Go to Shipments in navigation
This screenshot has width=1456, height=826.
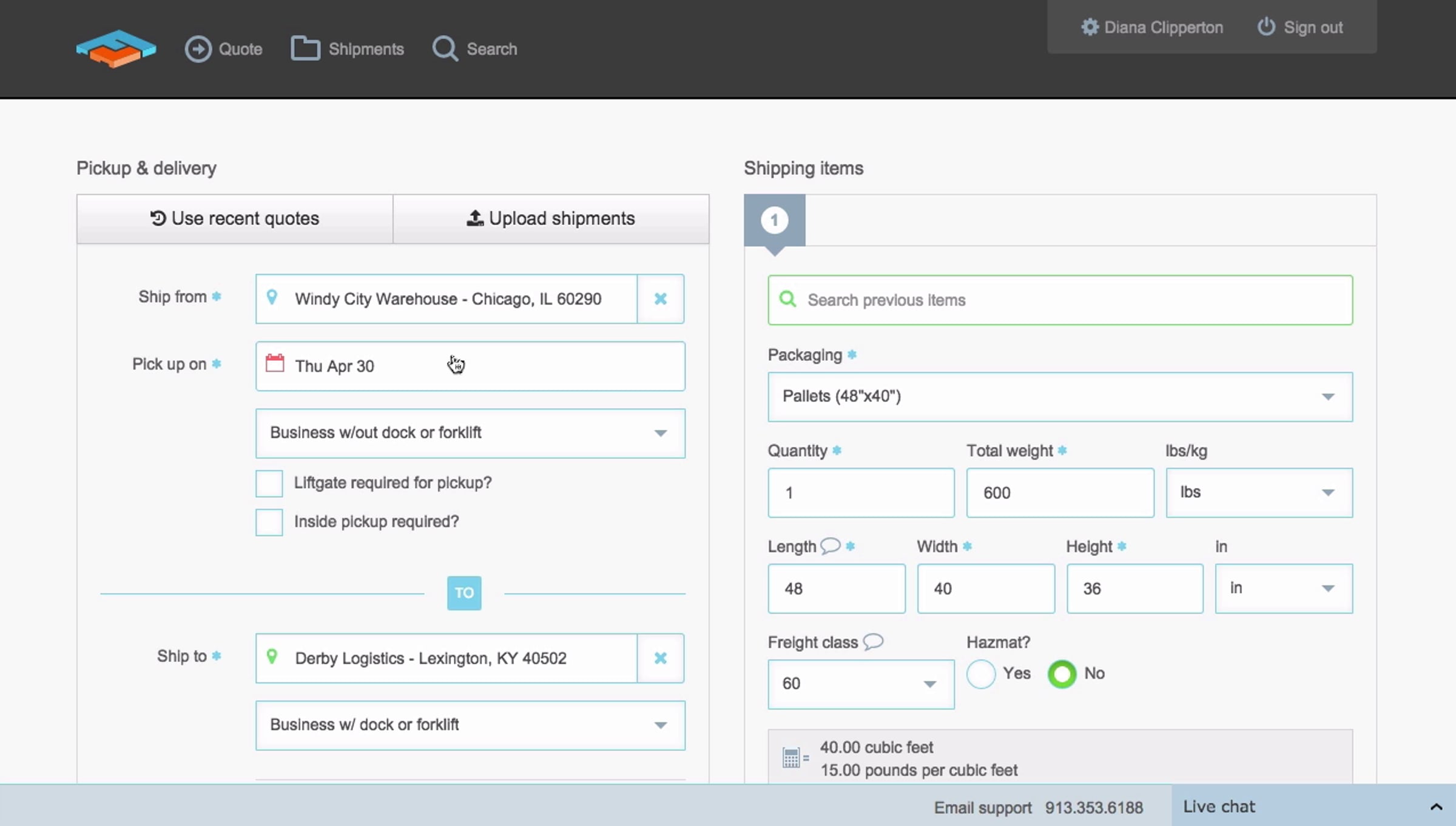[348, 49]
